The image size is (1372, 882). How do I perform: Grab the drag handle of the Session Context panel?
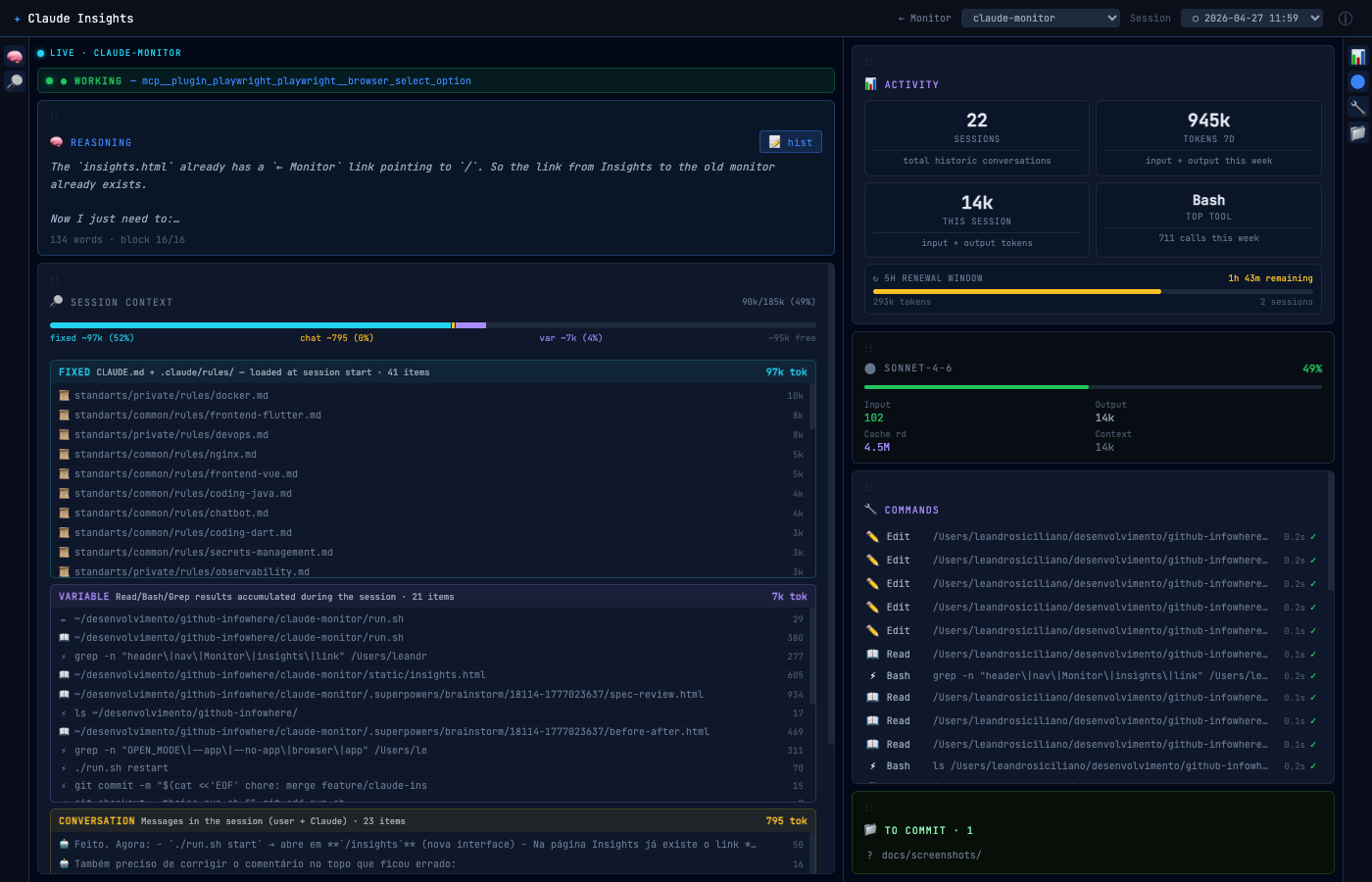click(55, 279)
